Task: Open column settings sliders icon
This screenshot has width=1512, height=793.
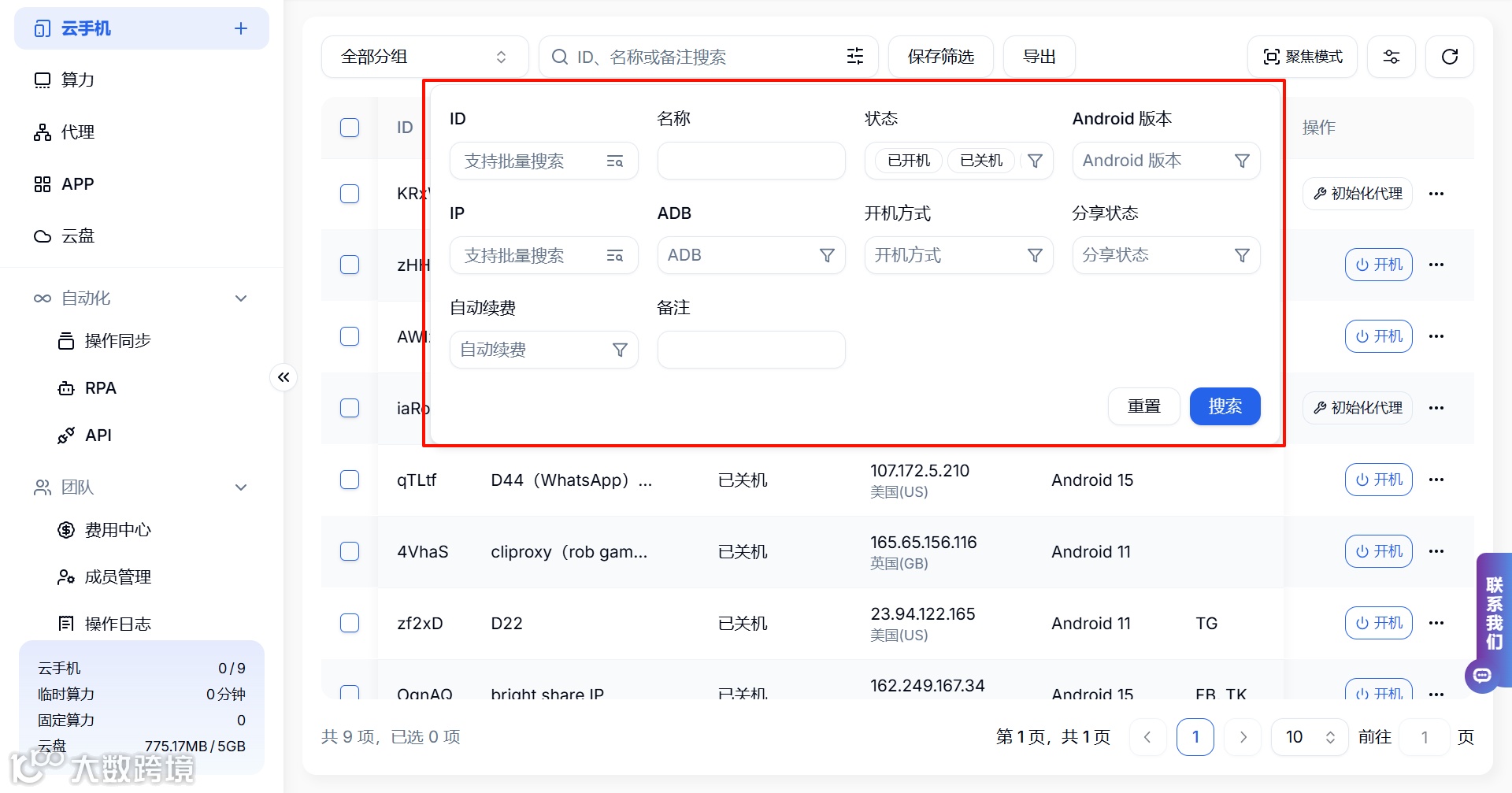Action: pos(1391,57)
